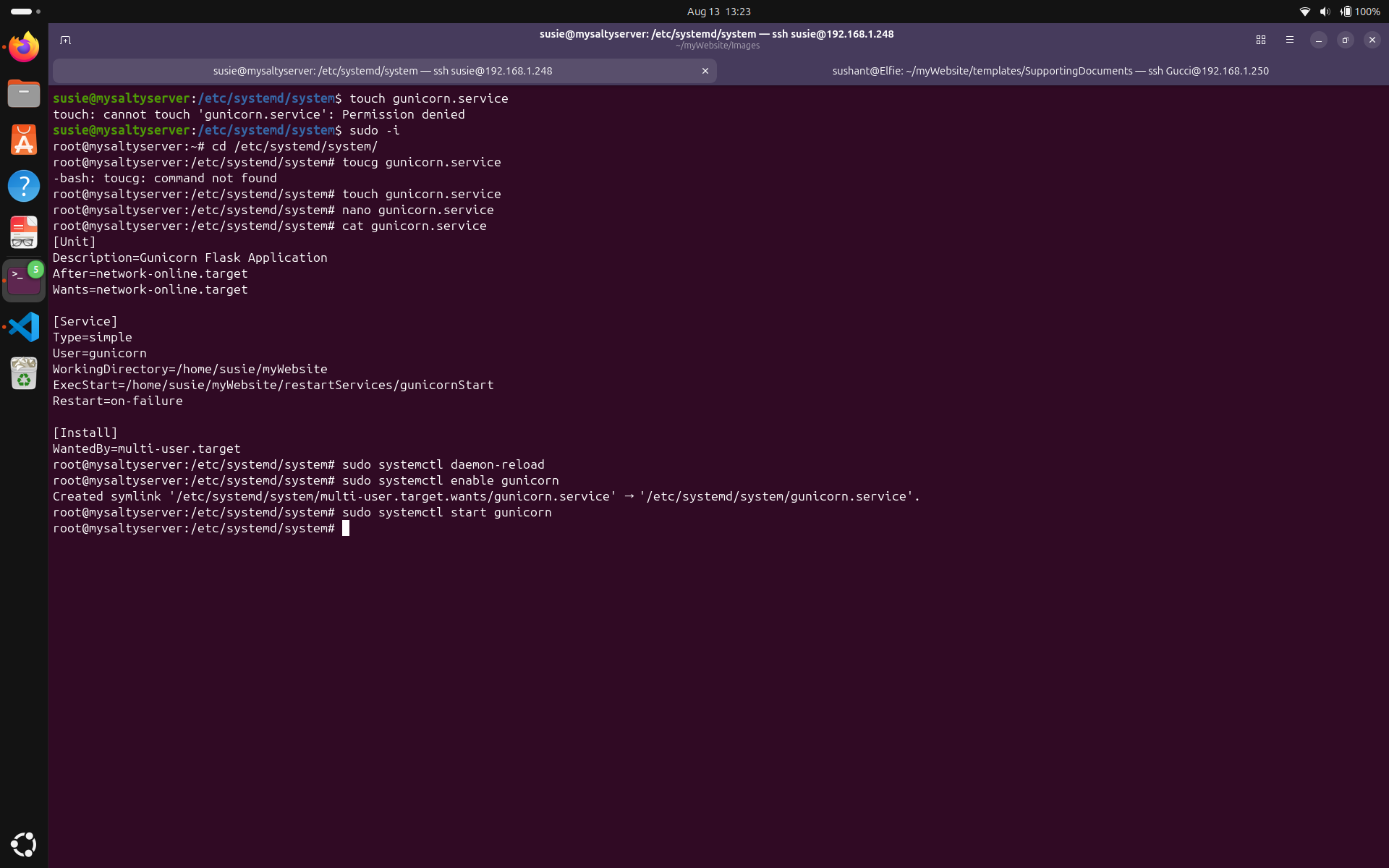Click the 'After=network-online.target' line
1389x868 pixels.
click(x=150, y=273)
